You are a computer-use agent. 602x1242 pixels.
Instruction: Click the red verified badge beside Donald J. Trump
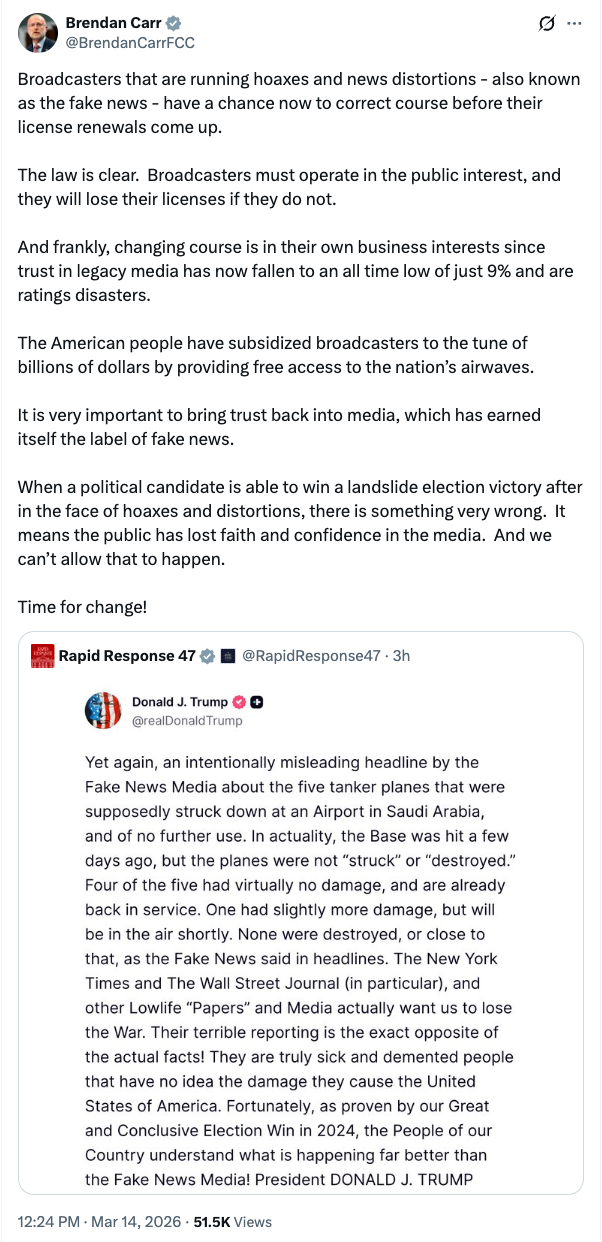click(239, 701)
